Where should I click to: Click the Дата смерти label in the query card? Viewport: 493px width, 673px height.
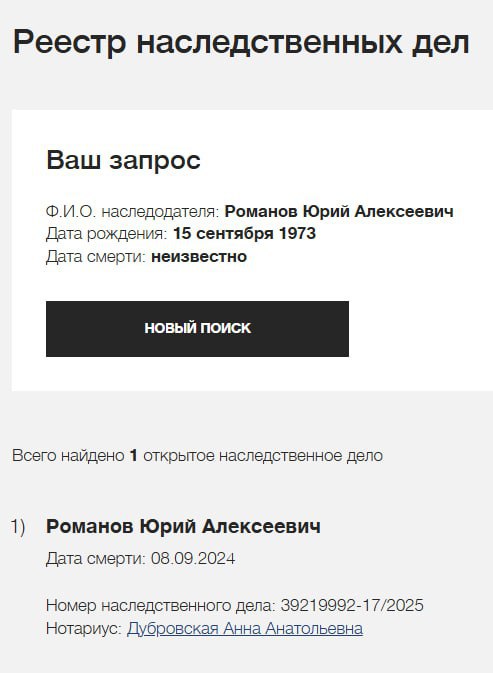point(96,257)
